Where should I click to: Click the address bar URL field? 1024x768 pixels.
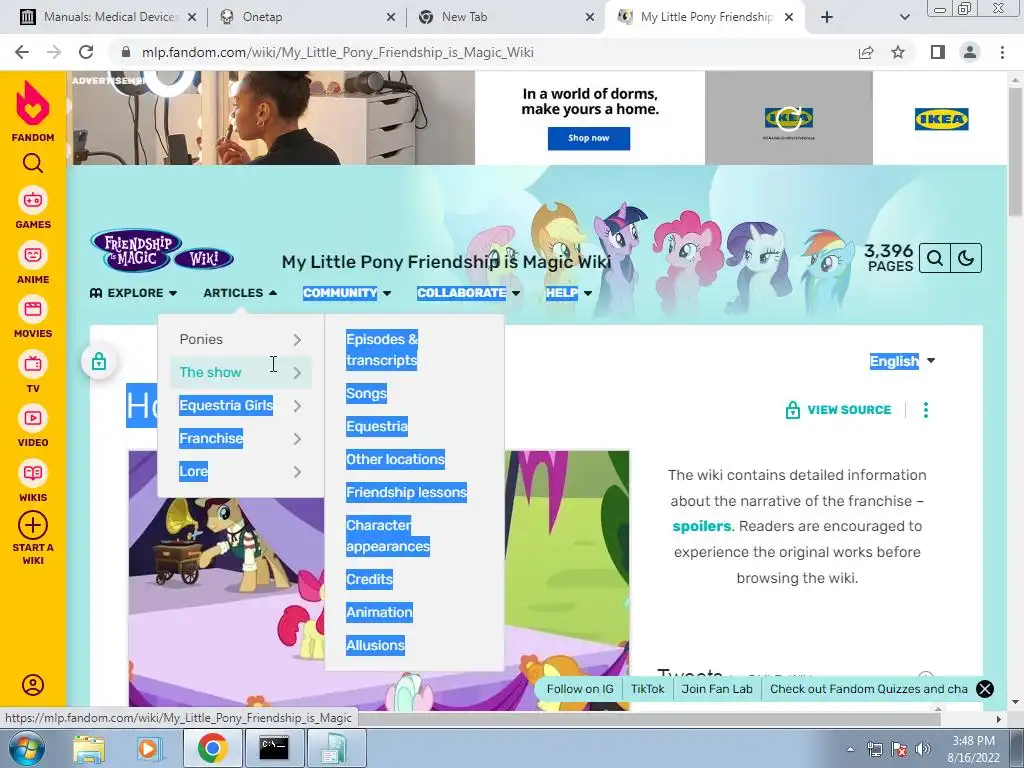click(483, 52)
